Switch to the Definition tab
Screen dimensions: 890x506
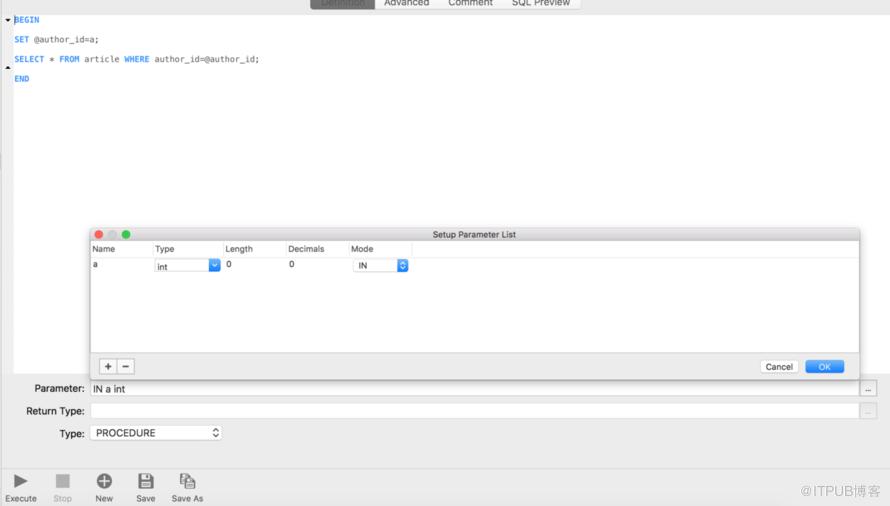343,3
